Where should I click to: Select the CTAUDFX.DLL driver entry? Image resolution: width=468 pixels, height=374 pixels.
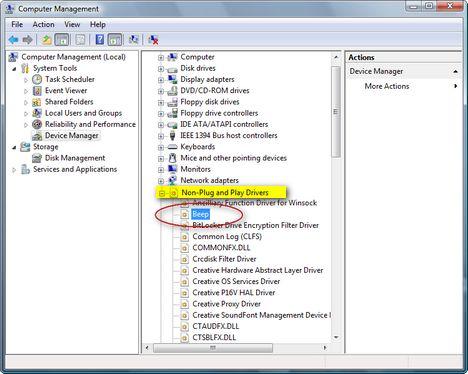216,326
